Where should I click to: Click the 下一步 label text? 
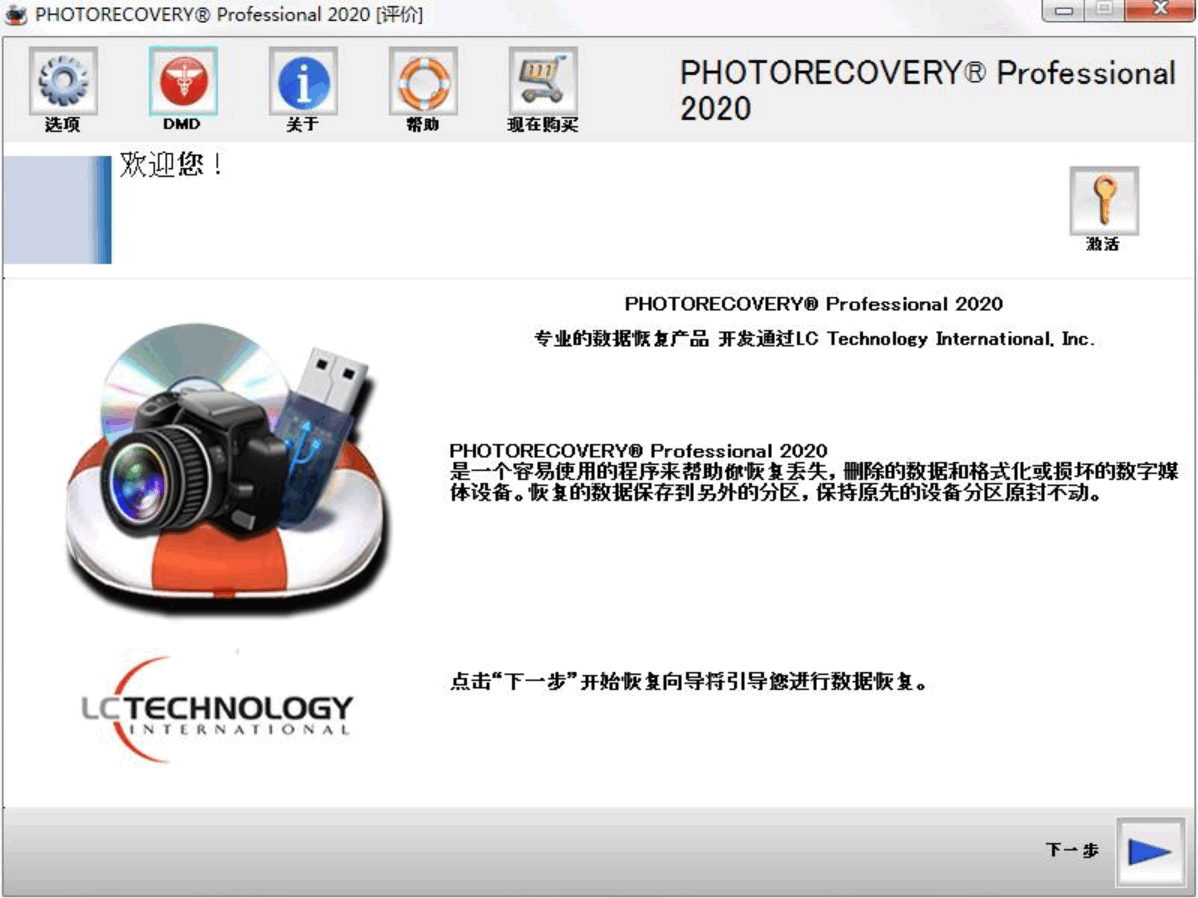coord(1072,850)
